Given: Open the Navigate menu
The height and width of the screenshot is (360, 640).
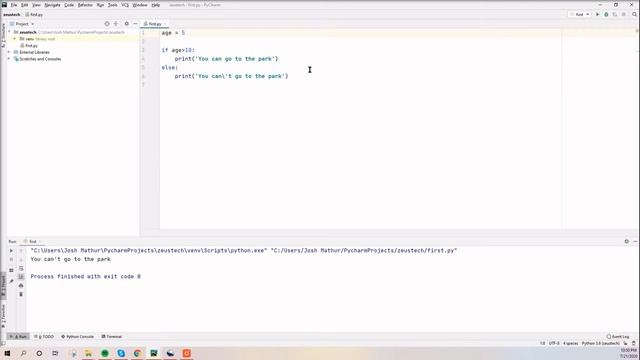Looking at the screenshot, I should [x=52, y=5].
